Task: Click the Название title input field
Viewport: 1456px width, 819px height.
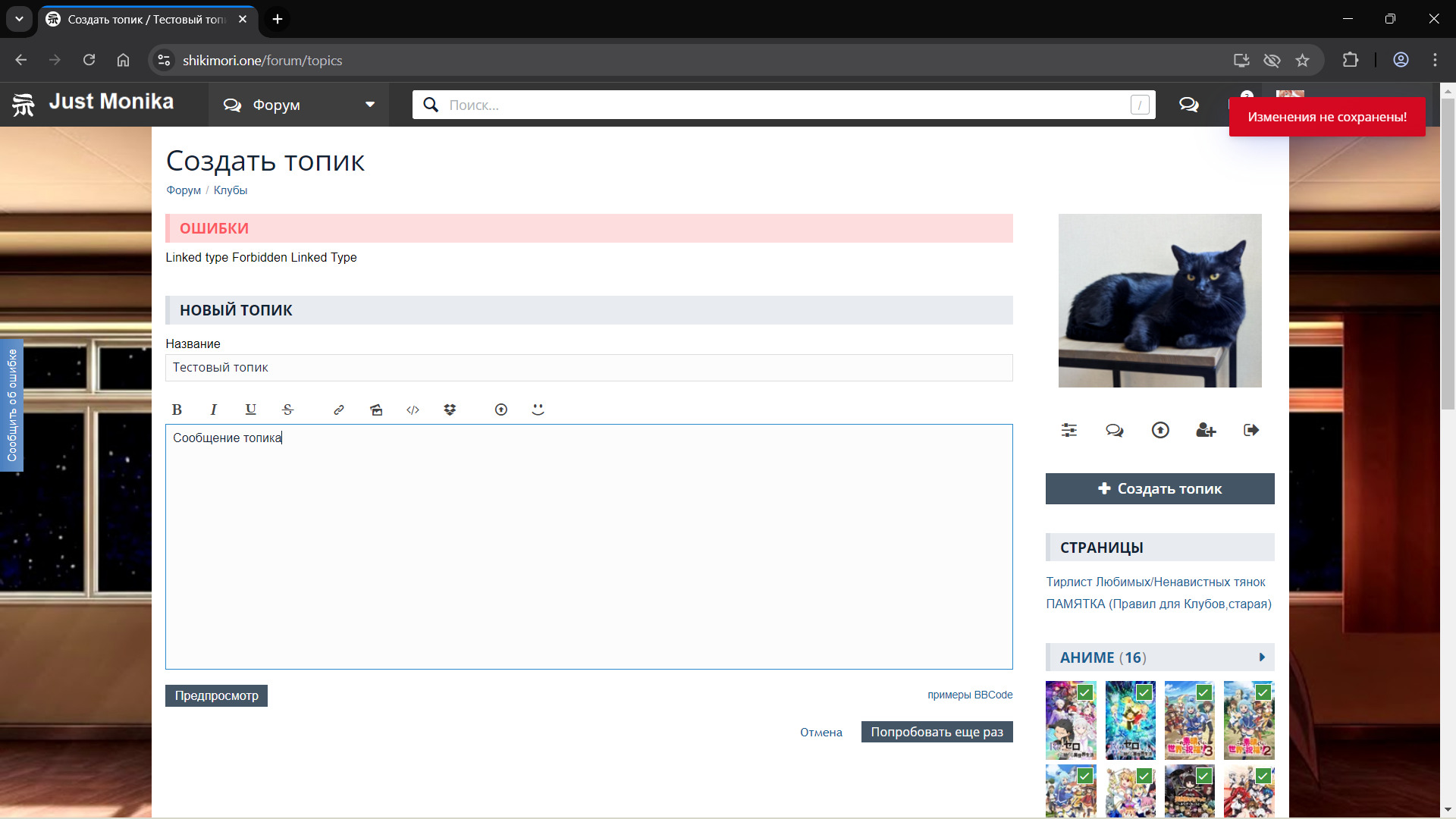Action: [588, 368]
